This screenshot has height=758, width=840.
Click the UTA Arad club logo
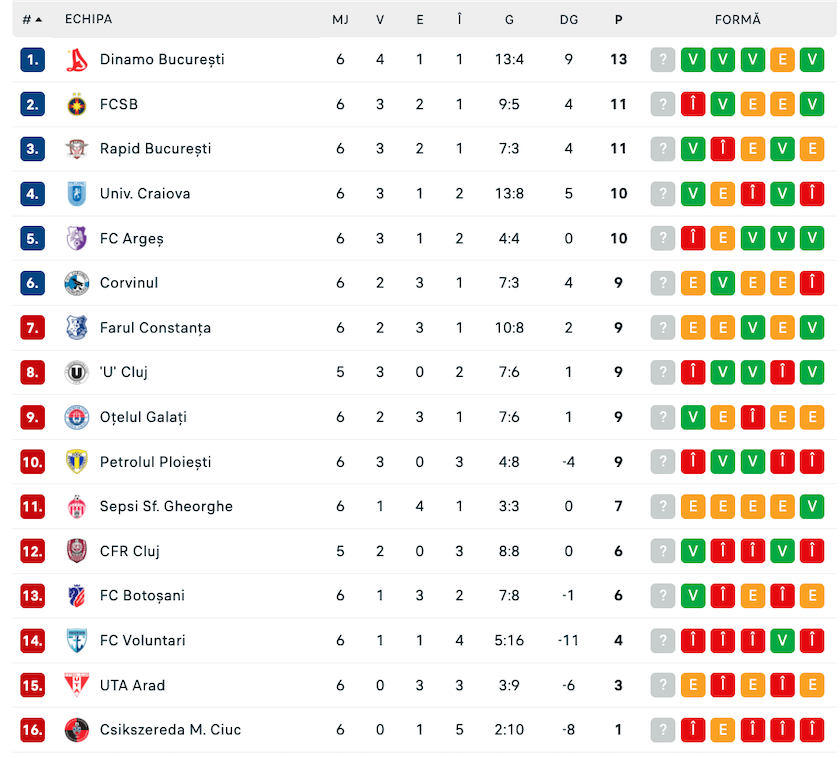pos(77,685)
